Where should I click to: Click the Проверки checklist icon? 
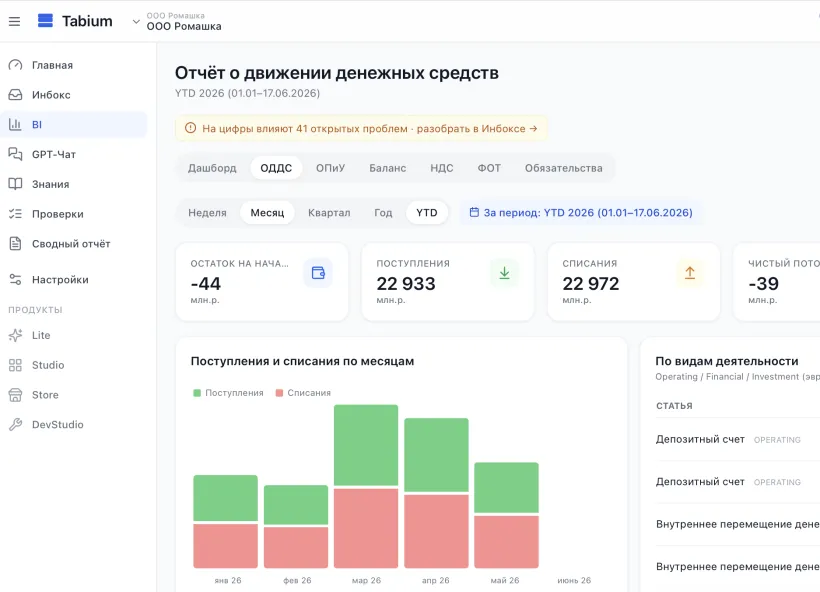pyautogui.click(x=16, y=214)
